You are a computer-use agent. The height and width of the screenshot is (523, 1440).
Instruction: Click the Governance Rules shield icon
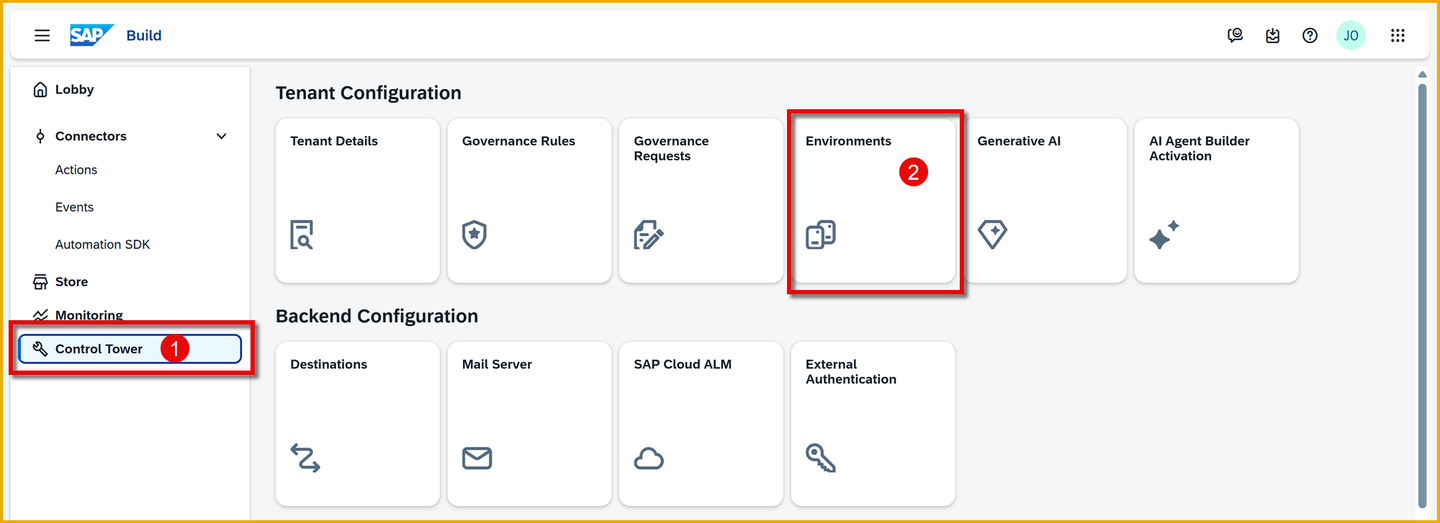474,235
